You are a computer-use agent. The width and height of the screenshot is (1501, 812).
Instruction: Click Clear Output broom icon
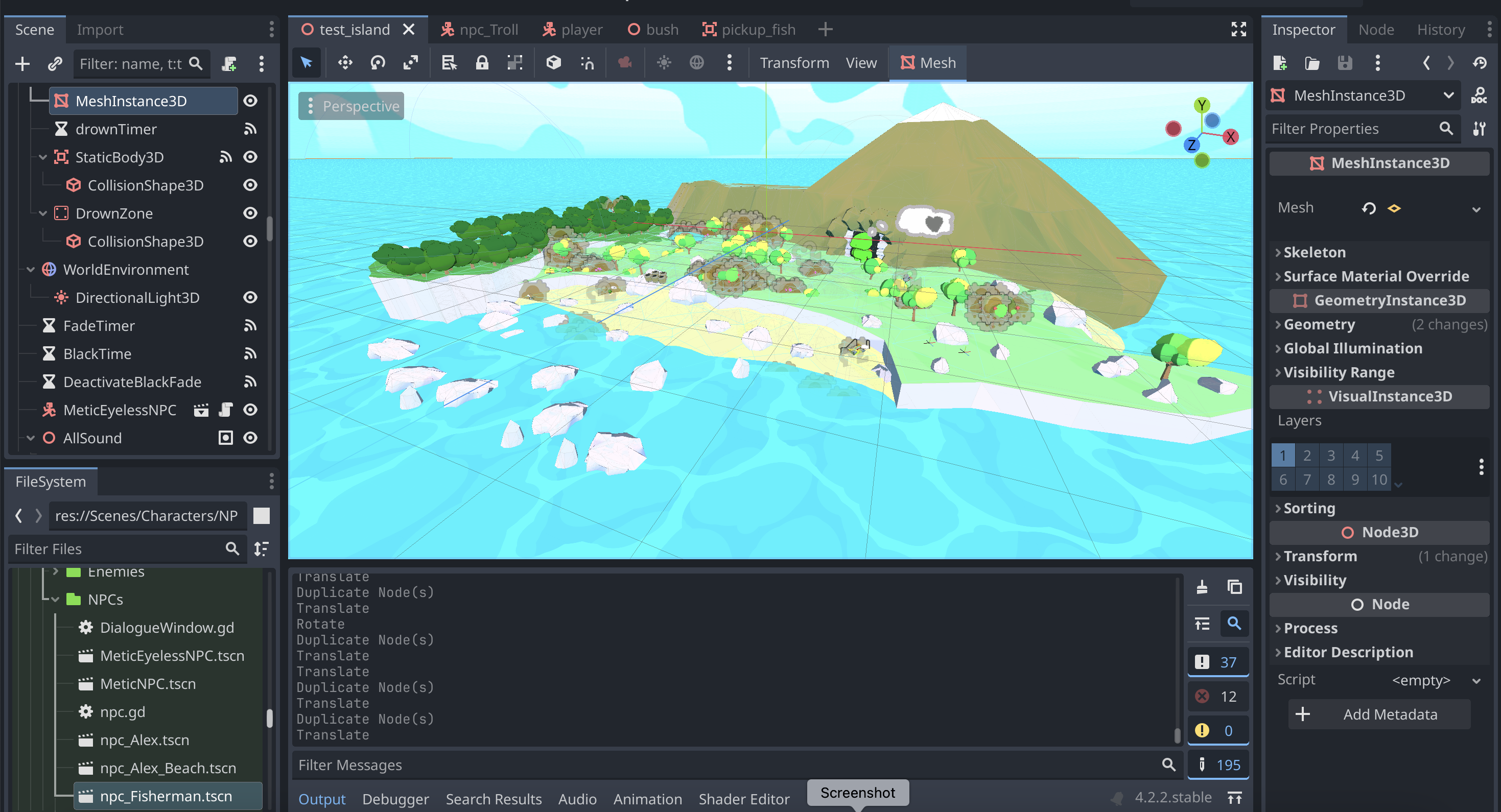1202,587
